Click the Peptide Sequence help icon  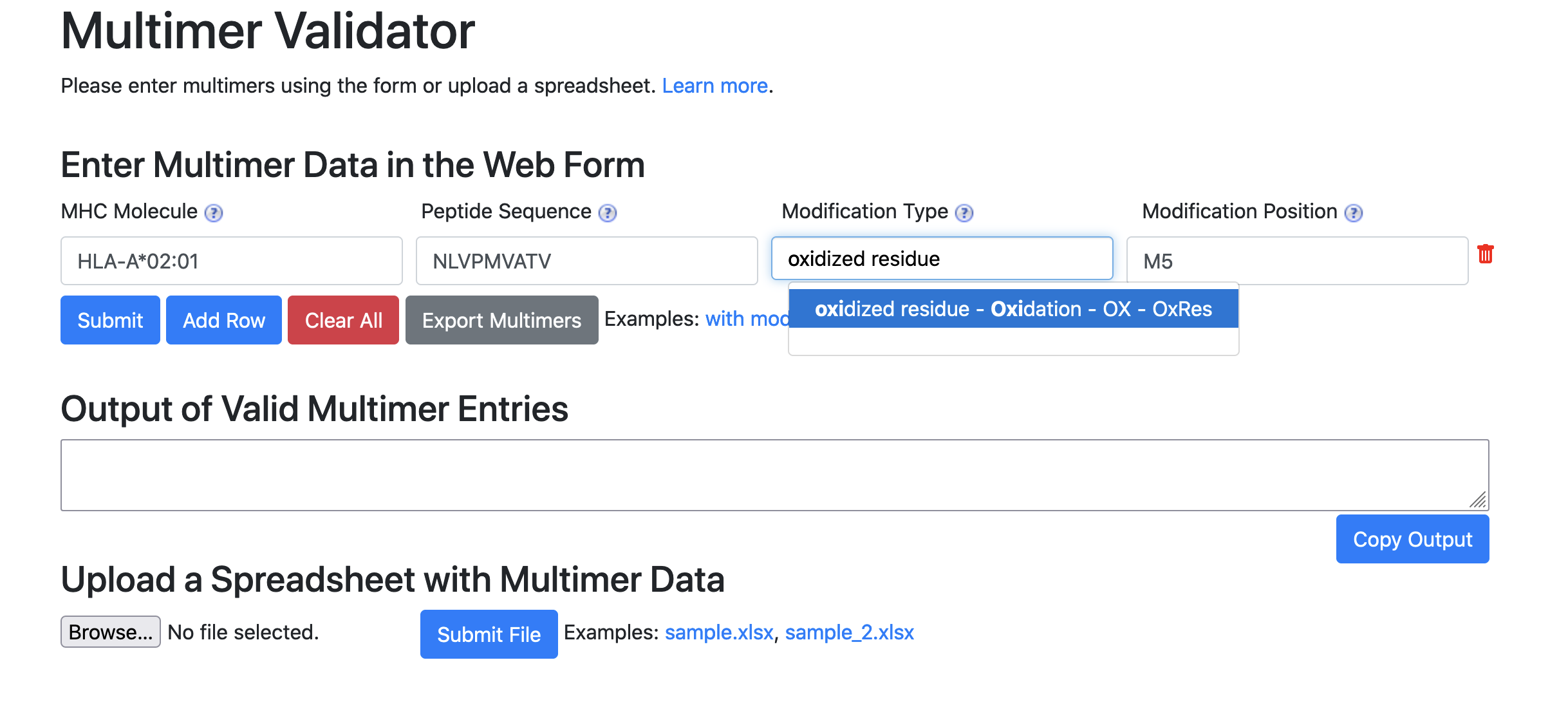tap(608, 213)
